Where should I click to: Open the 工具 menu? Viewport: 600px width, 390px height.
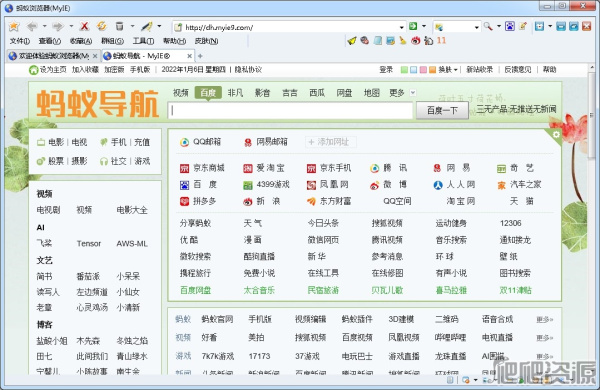143,41
